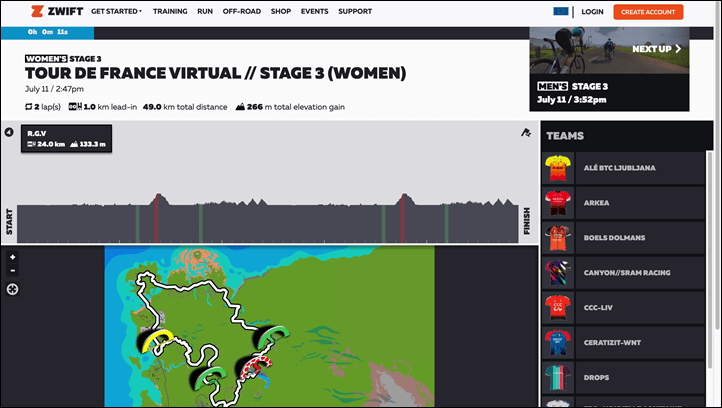The height and width of the screenshot is (408, 722).
Task: Select the Drops team row
Action: [x=623, y=378]
